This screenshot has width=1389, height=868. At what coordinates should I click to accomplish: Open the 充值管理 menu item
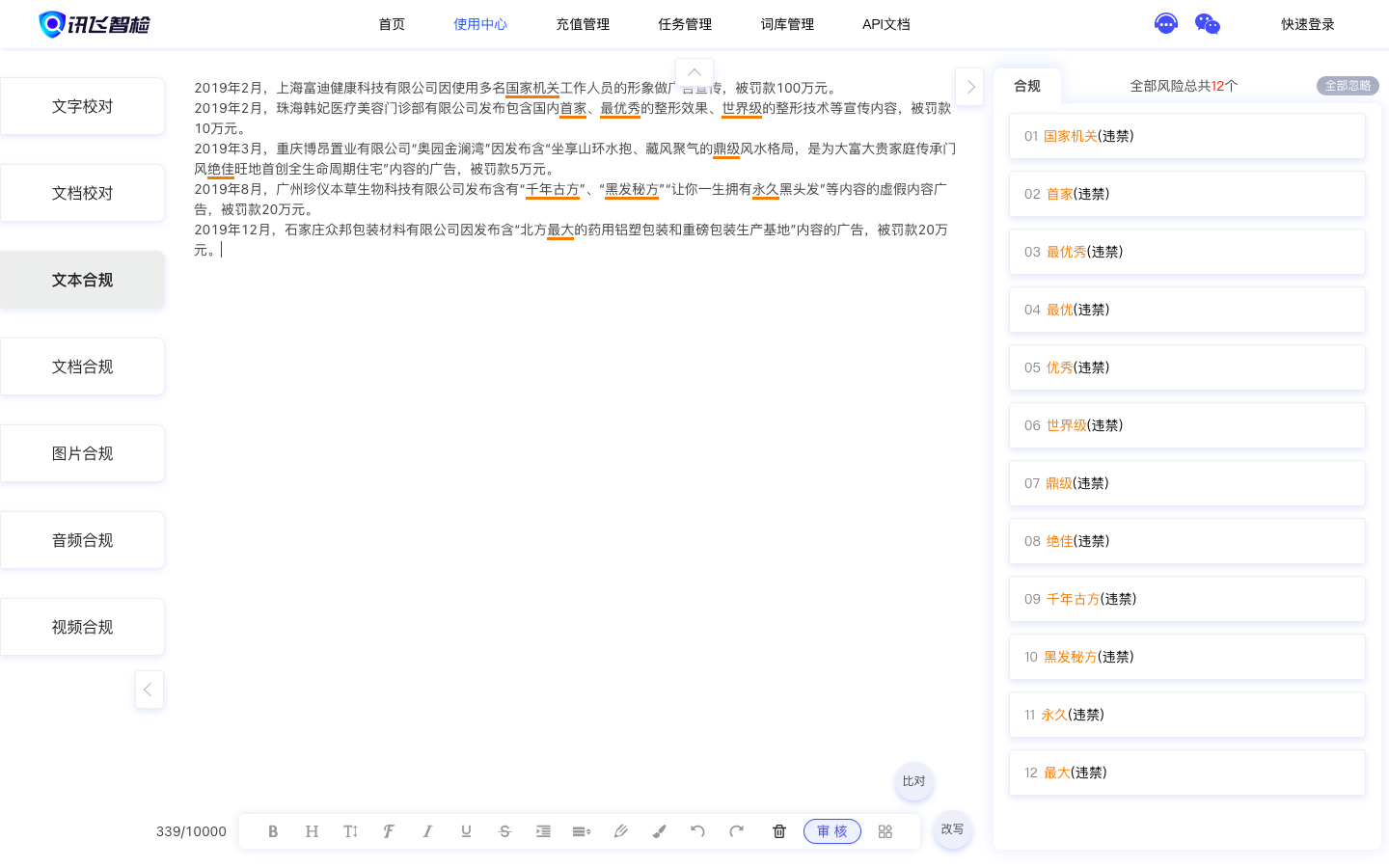tap(583, 24)
